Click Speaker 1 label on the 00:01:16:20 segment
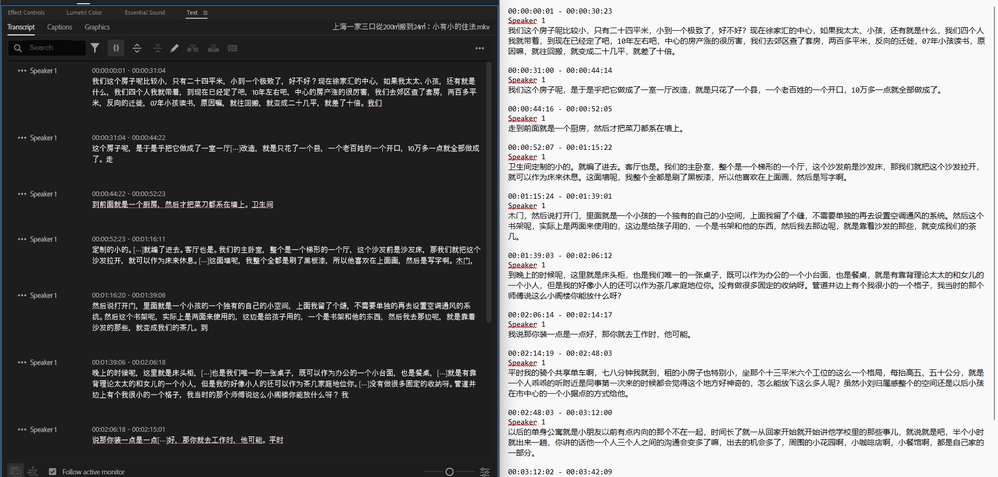 pyautogui.click(x=43, y=295)
